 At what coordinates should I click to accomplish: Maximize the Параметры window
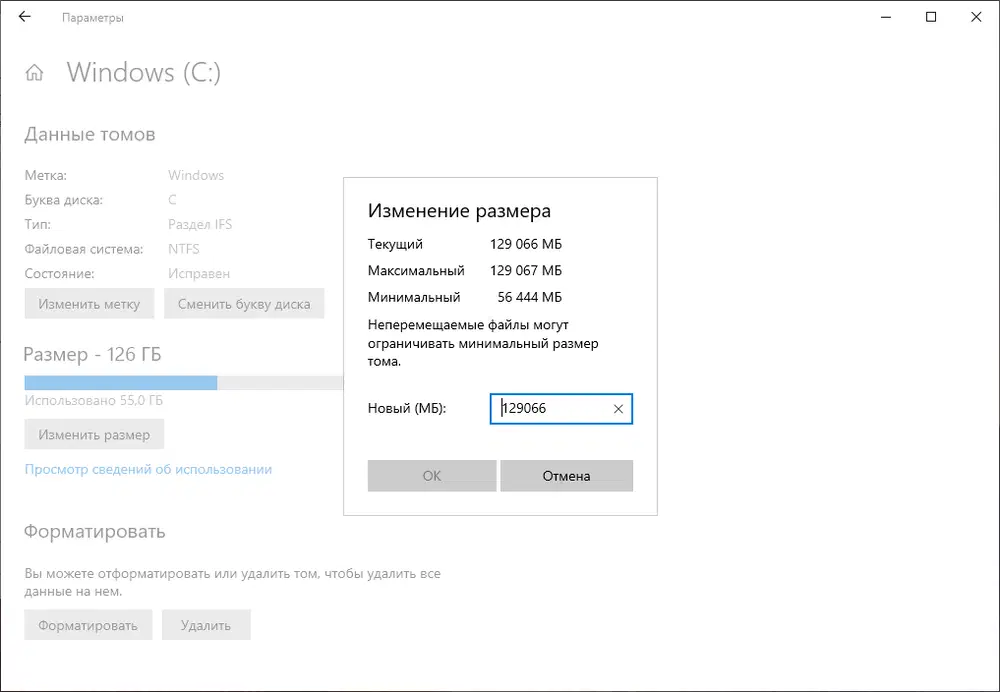click(931, 17)
